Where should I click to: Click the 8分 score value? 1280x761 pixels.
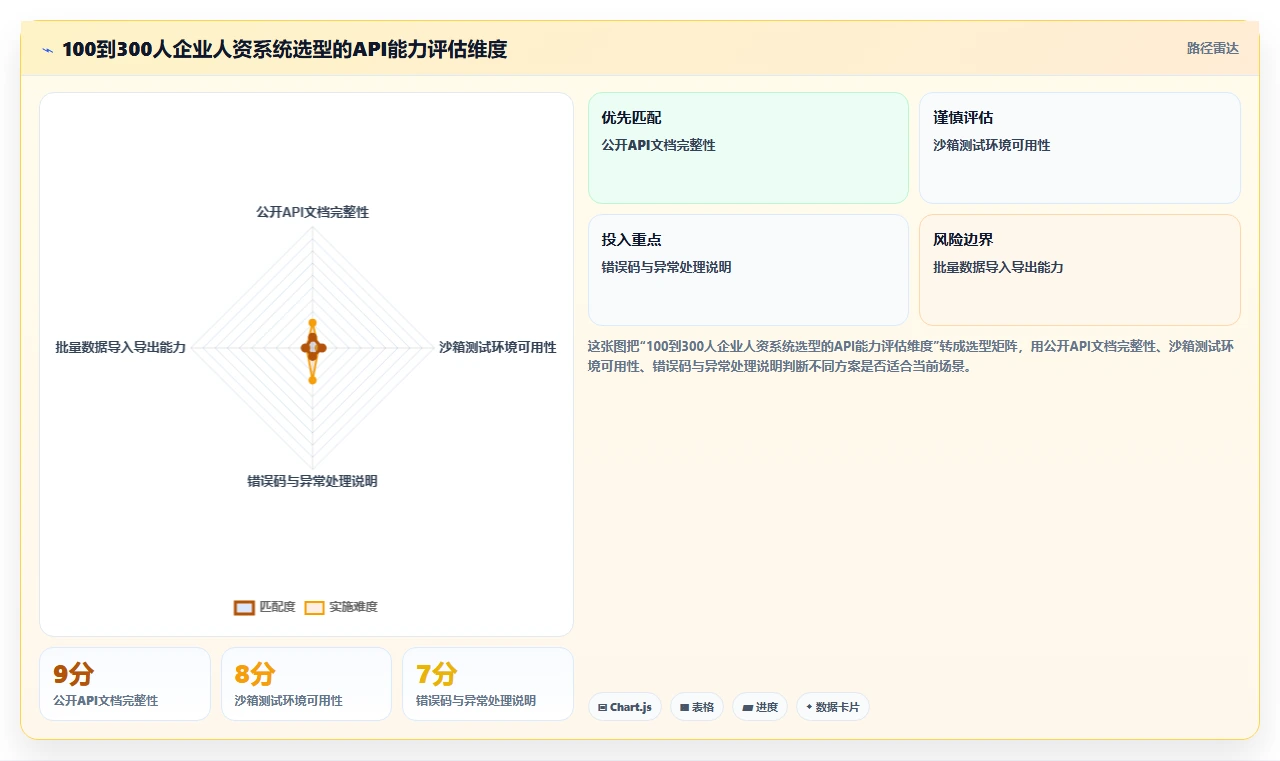(x=255, y=674)
